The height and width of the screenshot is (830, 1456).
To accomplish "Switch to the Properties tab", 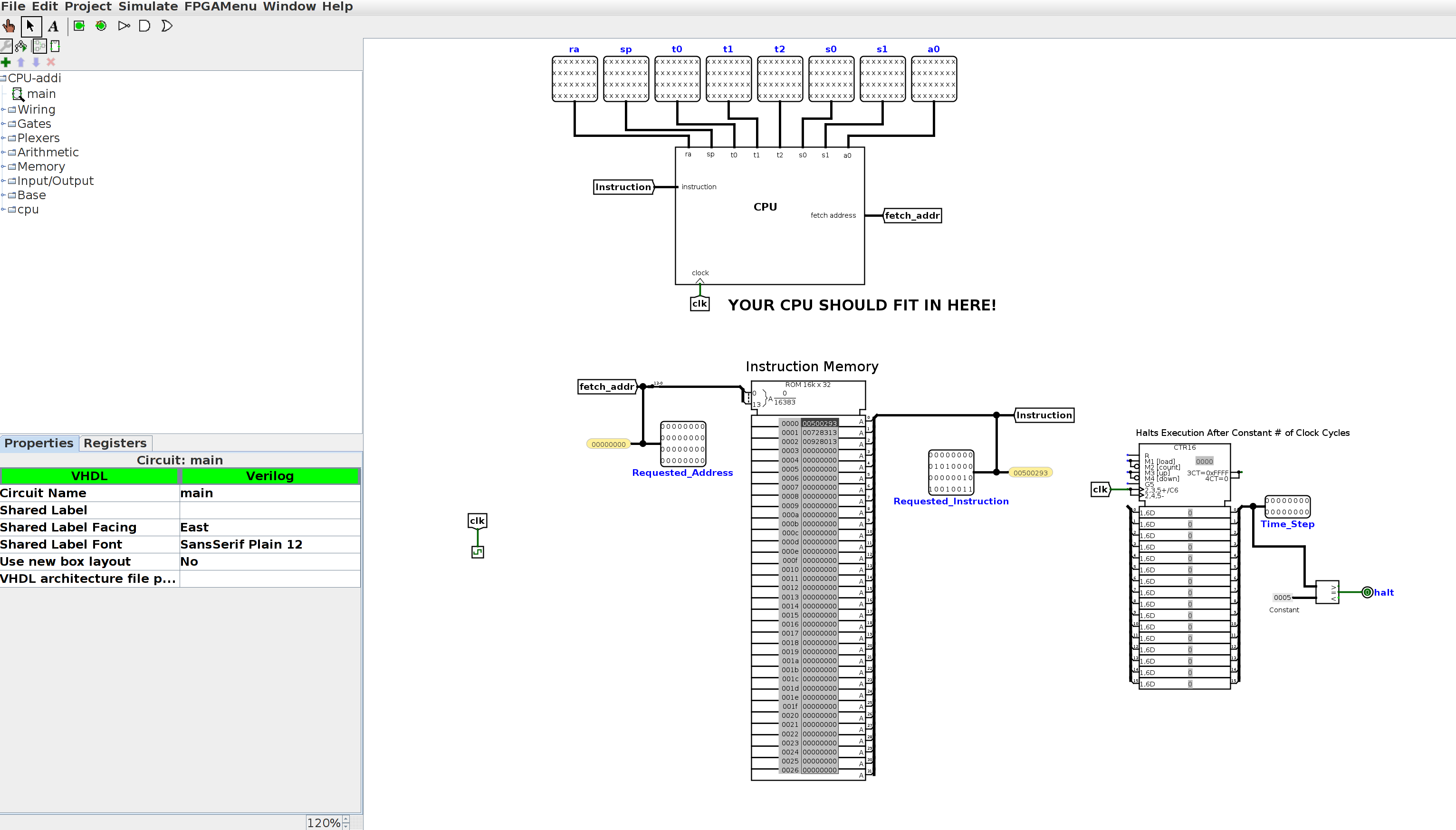I will pos(39,443).
